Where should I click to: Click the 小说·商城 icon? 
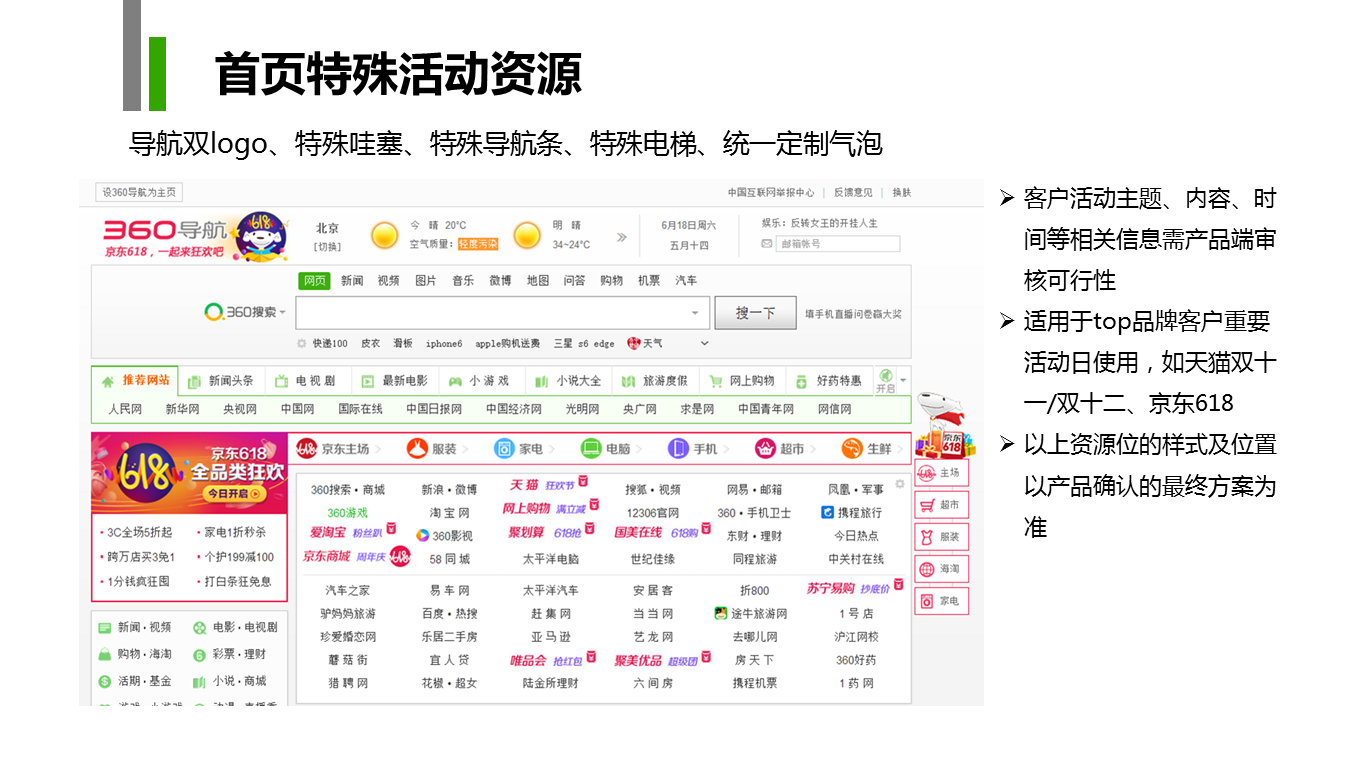coord(200,681)
